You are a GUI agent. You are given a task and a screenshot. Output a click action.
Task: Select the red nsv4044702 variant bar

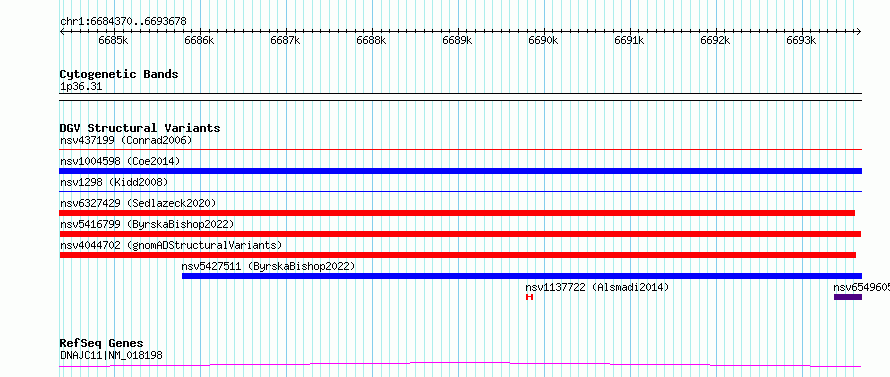[x=457, y=255]
